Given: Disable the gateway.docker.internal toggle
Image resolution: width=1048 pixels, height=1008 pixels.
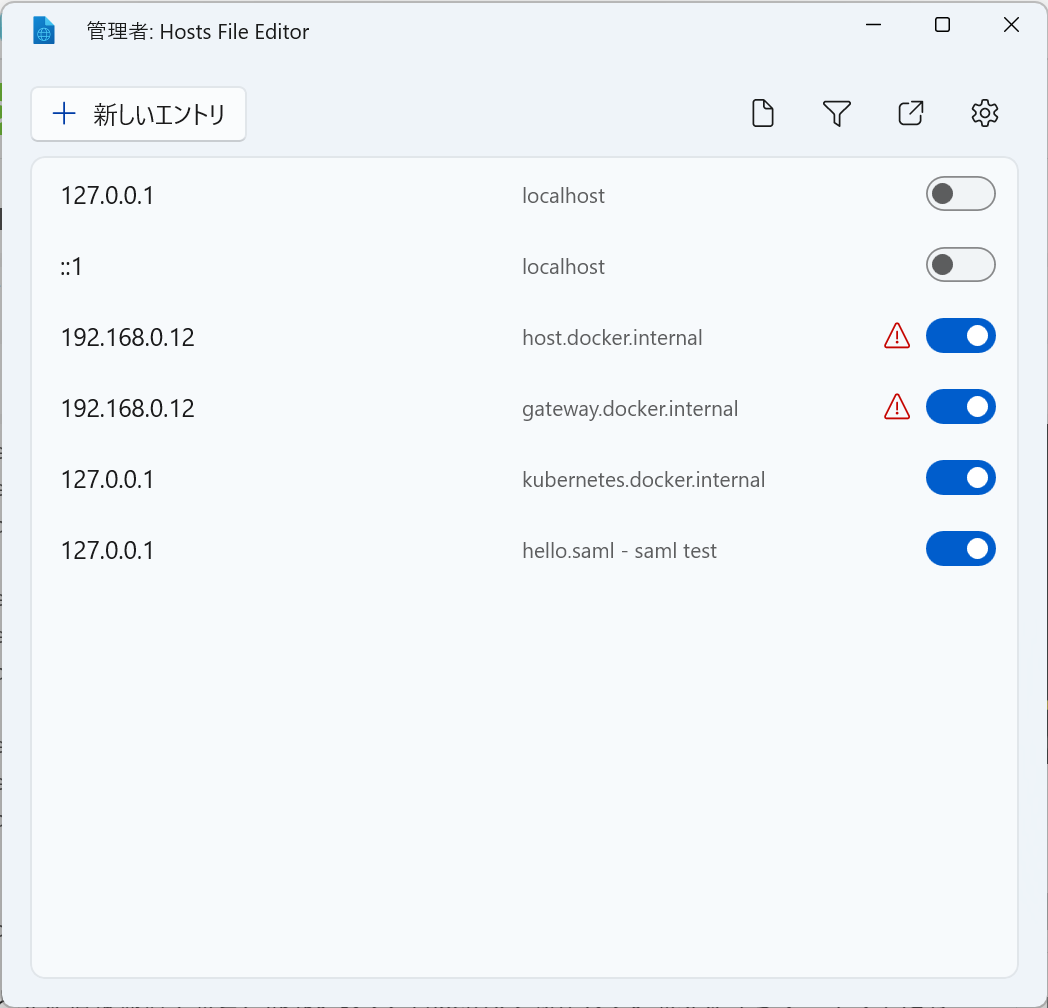Looking at the screenshot, I should 960,406.
